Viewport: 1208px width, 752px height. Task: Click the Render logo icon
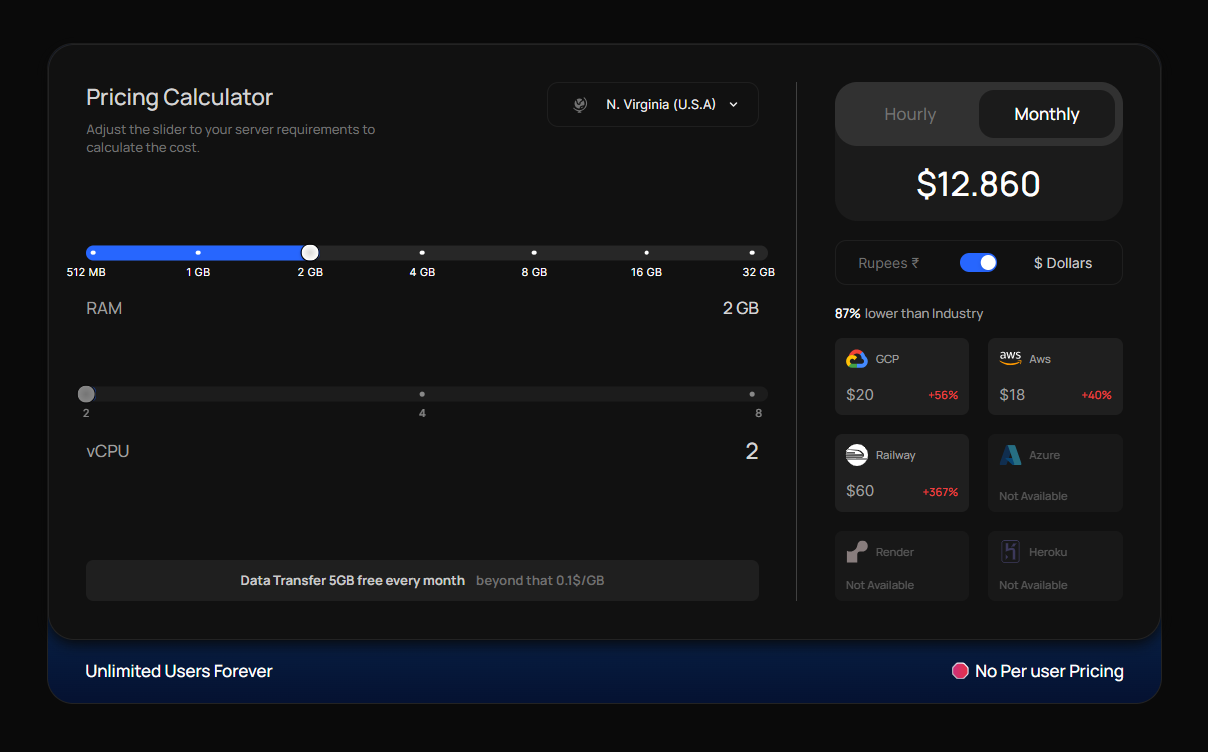(x=856, y=552)
